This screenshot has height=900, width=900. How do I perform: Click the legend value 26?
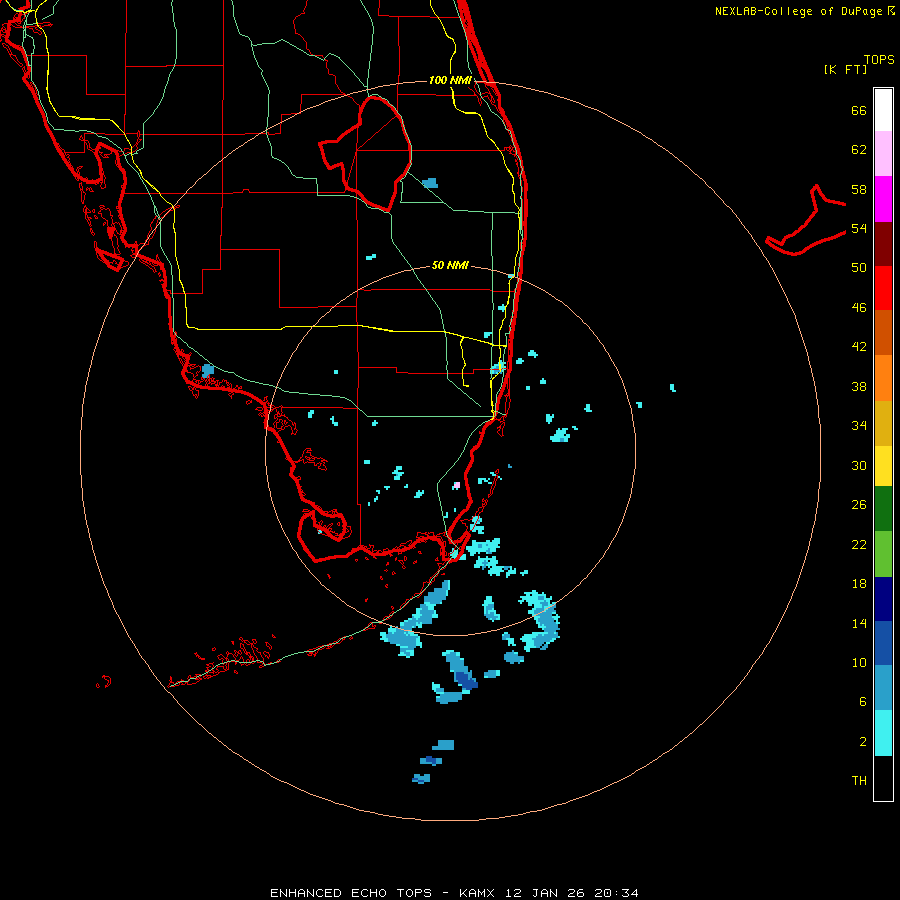point(859,505)
